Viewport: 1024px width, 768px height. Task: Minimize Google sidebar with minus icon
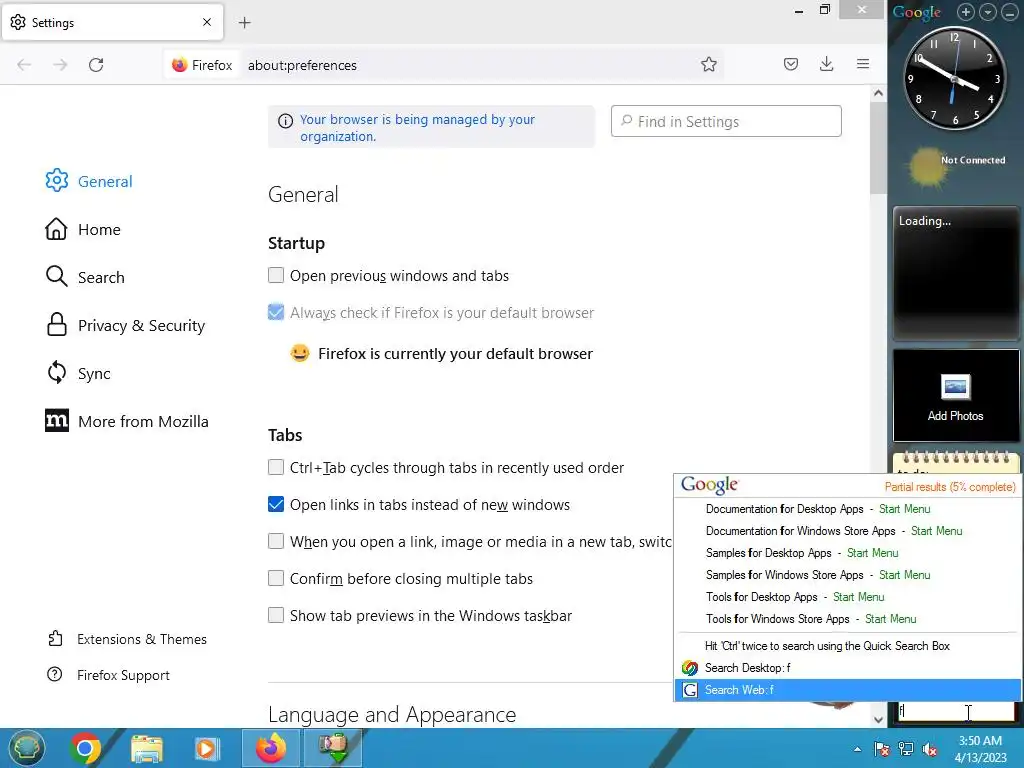[1009, 12]
